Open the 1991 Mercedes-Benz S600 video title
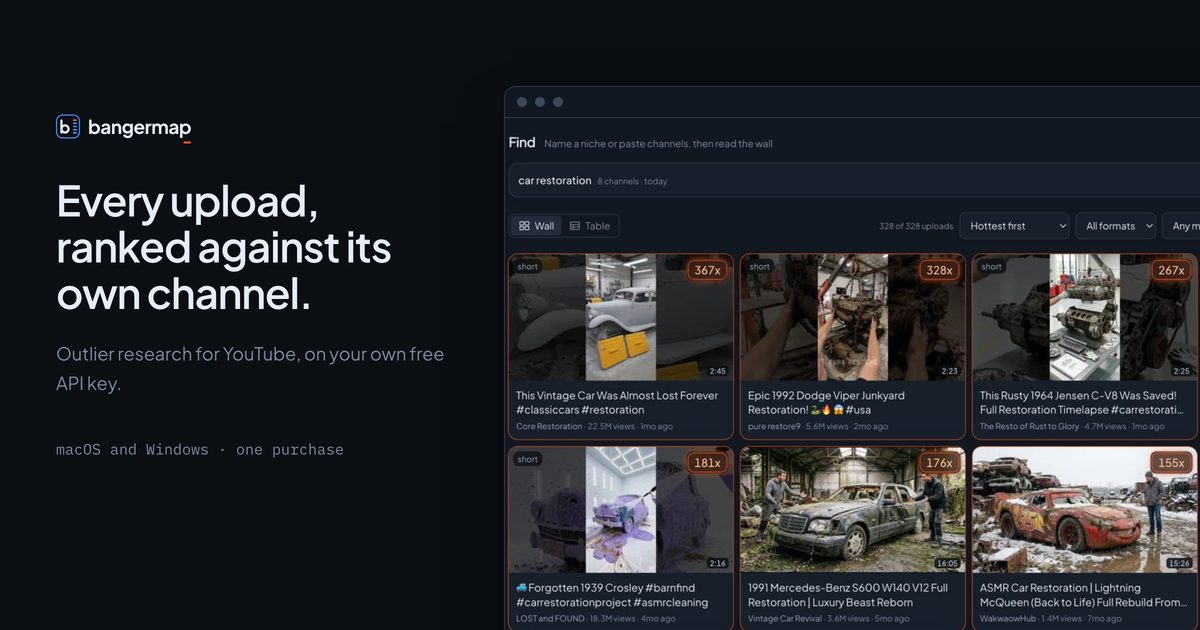Viewport: 1200px width, 630px height. [848, 595]
